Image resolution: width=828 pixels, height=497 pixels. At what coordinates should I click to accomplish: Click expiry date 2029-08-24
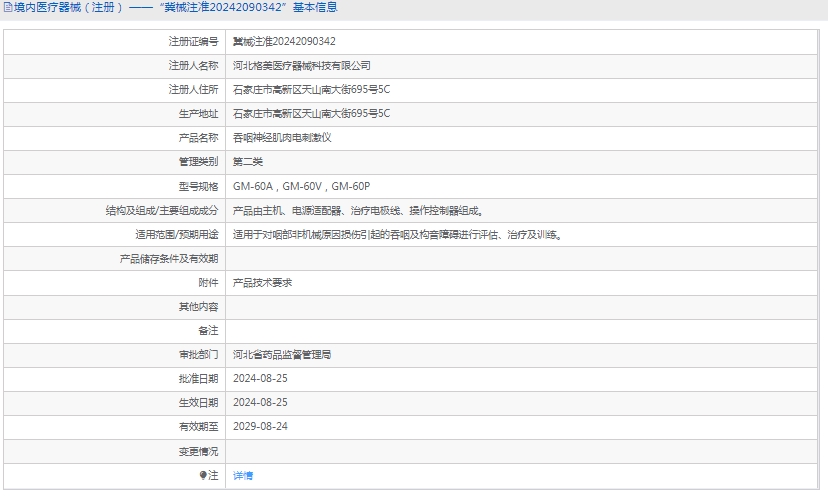[x=260, y=426]
